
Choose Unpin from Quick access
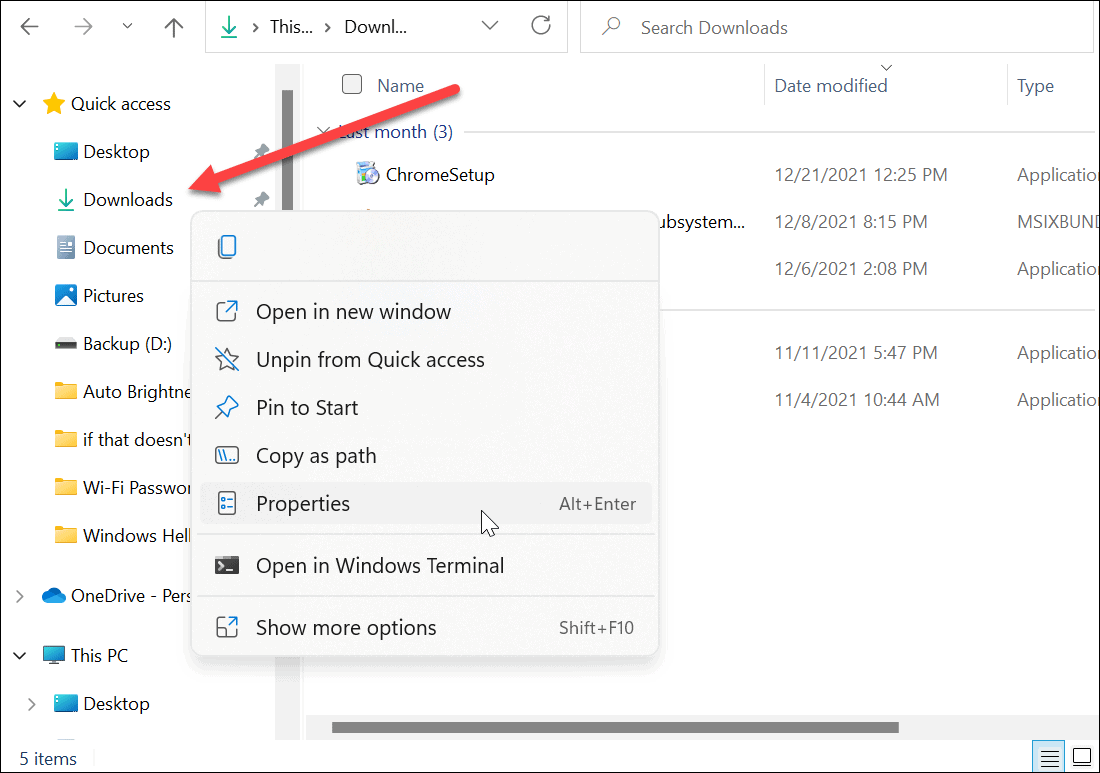[370, 360]
